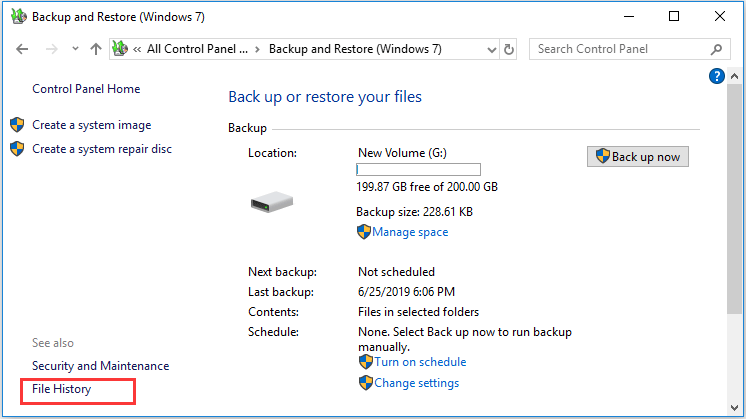Open Control Panel Home
This screenshot has width=746, height=419.
point(86,89)
